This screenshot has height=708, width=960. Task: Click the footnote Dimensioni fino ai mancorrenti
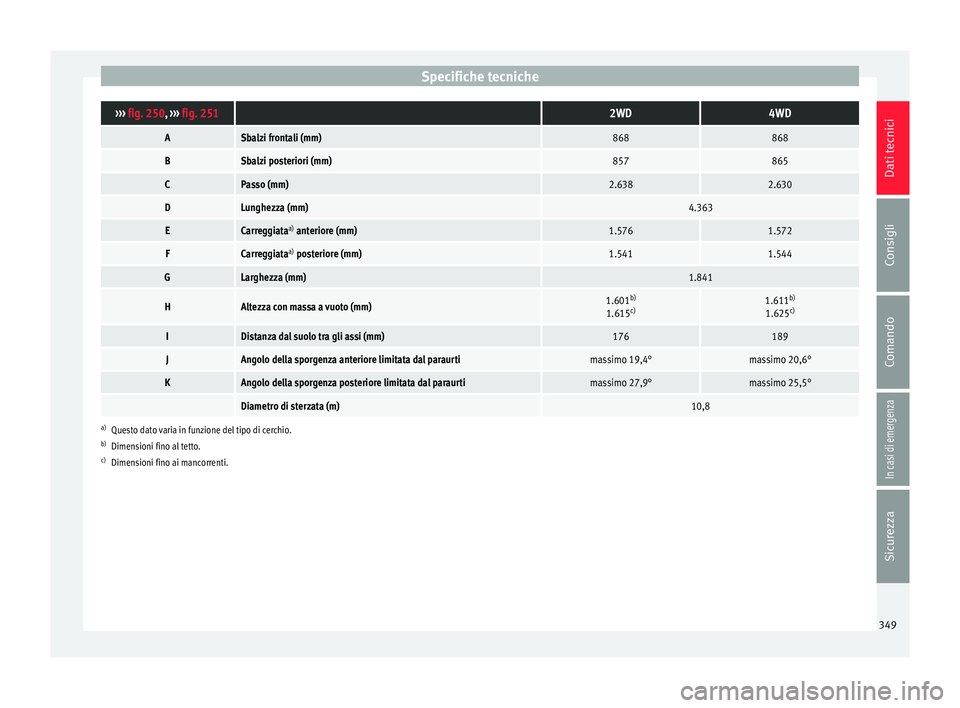pyautogui.click(x=165, y=462)
